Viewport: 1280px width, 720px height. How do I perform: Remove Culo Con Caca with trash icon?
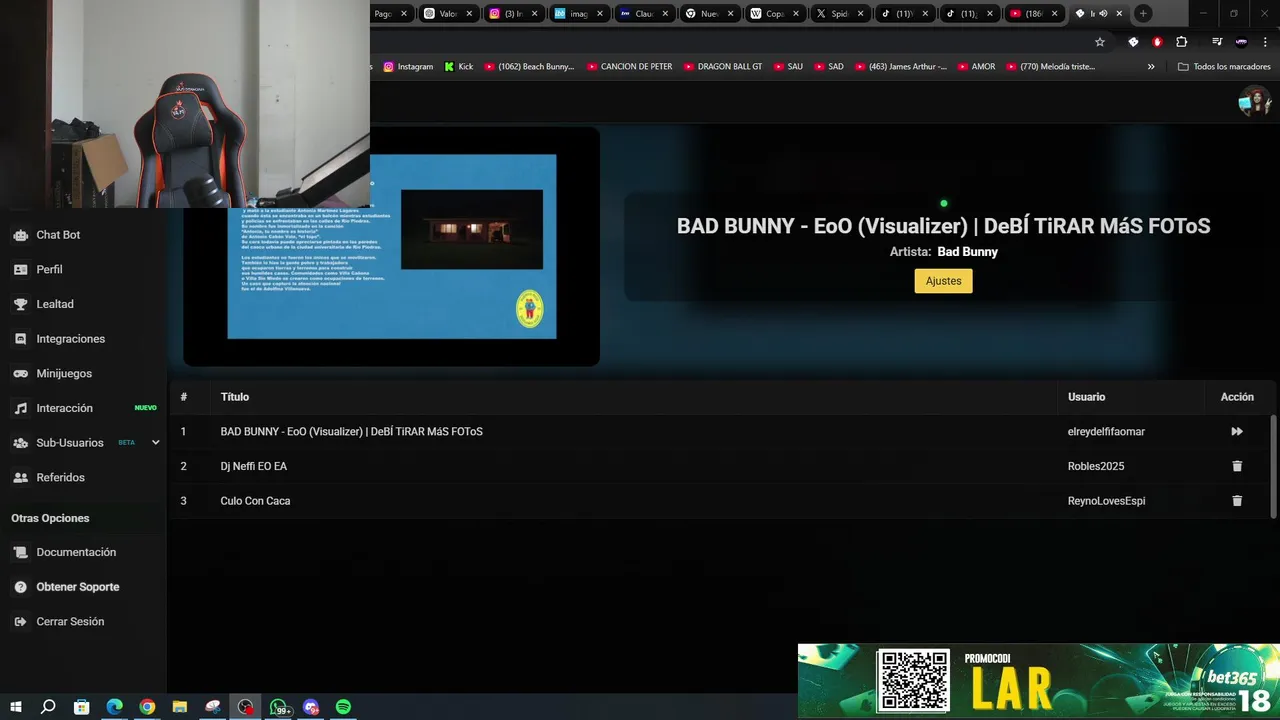[x=1237, y=501]
